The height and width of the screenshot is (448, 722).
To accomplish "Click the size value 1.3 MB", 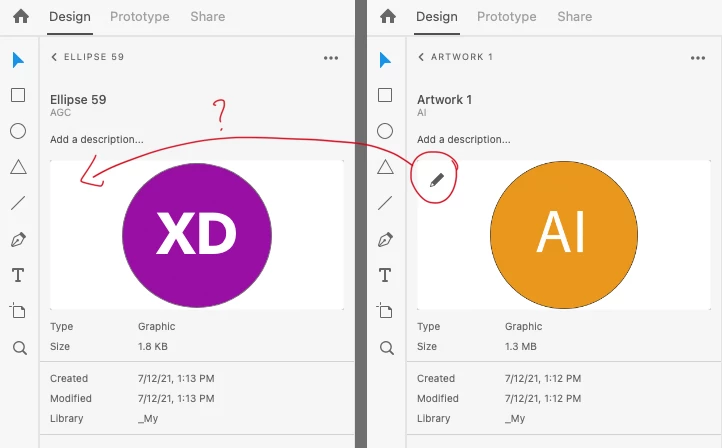I will [520, 346].
